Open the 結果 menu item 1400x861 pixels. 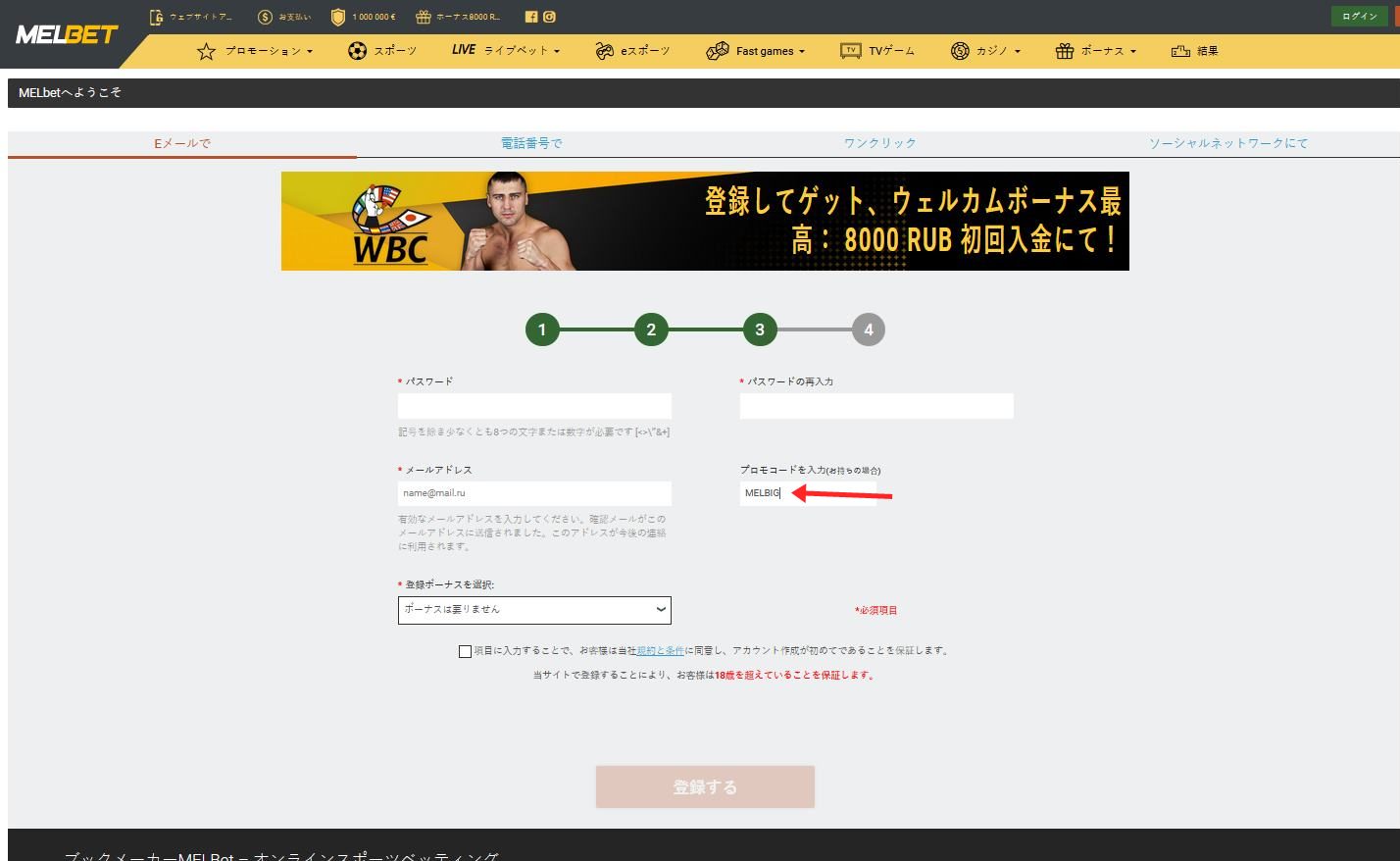coord(1207,51)
